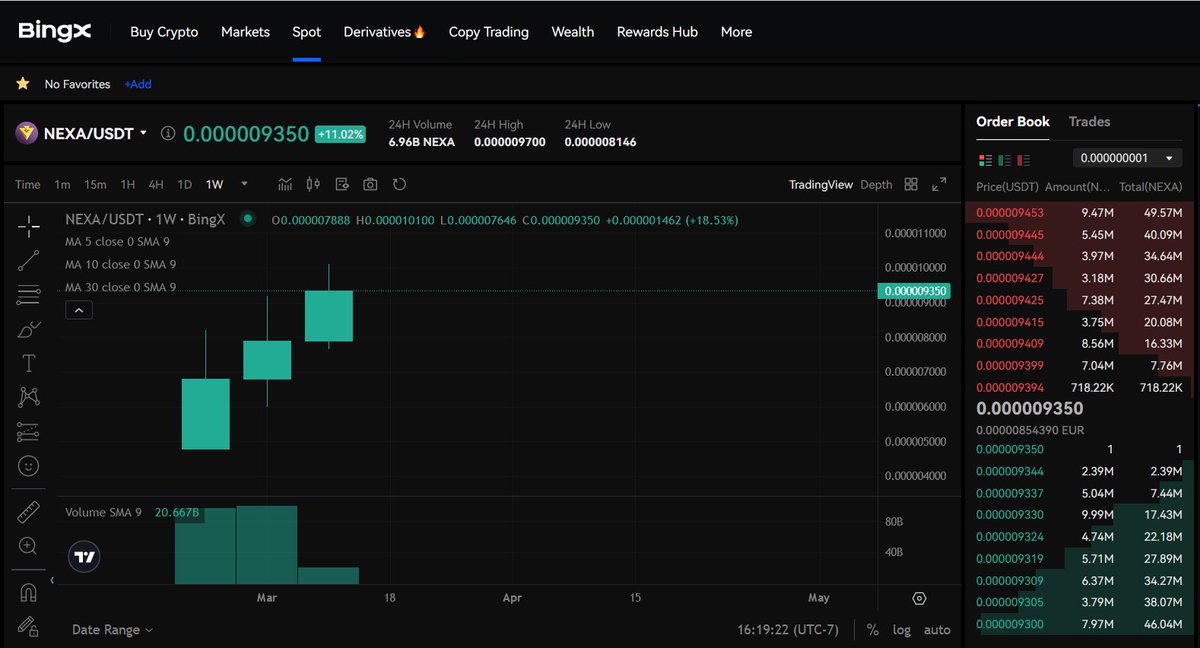Open the order book precision dropdown
1200x648 pixels.
coord(1127,158)
